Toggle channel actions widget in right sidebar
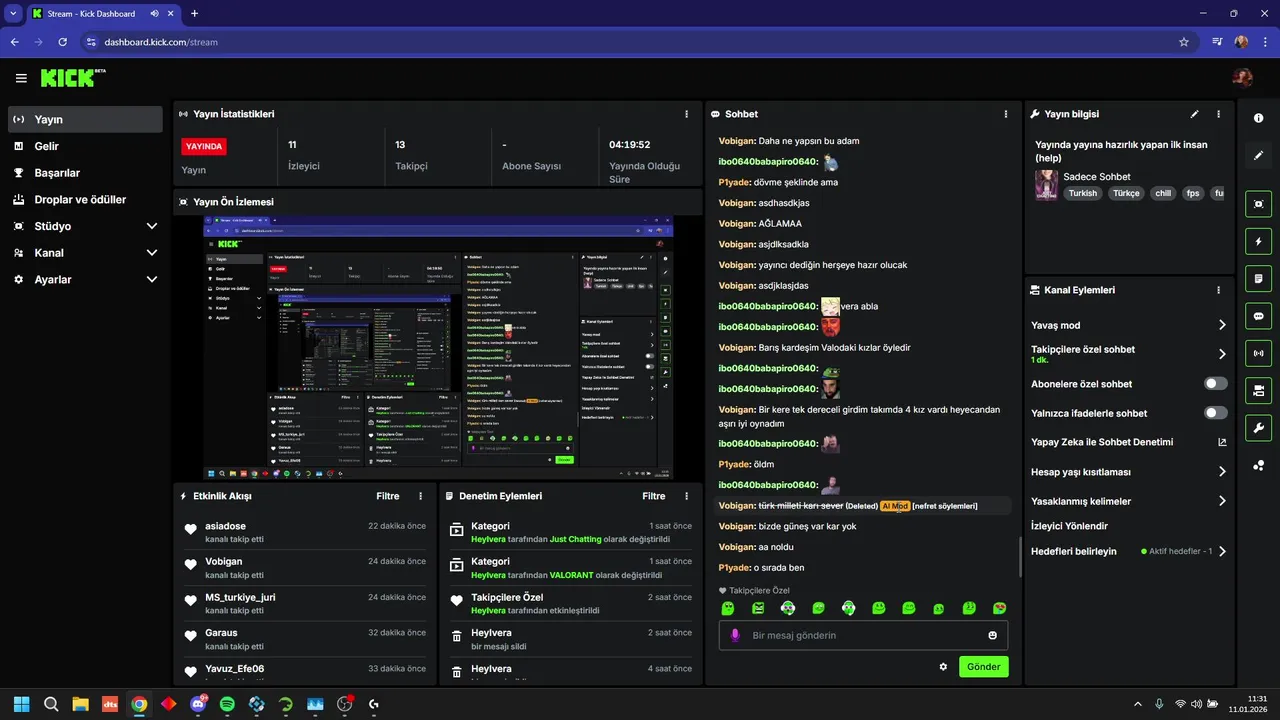Image resolution: width=1280 pixels, height=720 pixels. click(x=1258, y=390)
